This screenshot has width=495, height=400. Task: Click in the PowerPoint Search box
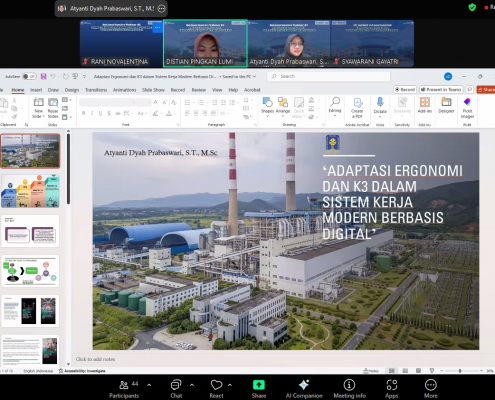pos(329,76)
